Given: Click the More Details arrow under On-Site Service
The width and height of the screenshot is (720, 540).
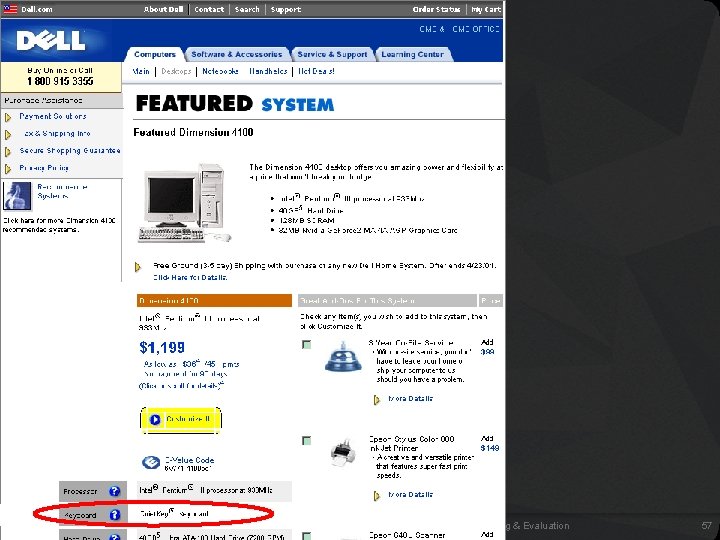Looking at the screenshot, I should point(377,399).
